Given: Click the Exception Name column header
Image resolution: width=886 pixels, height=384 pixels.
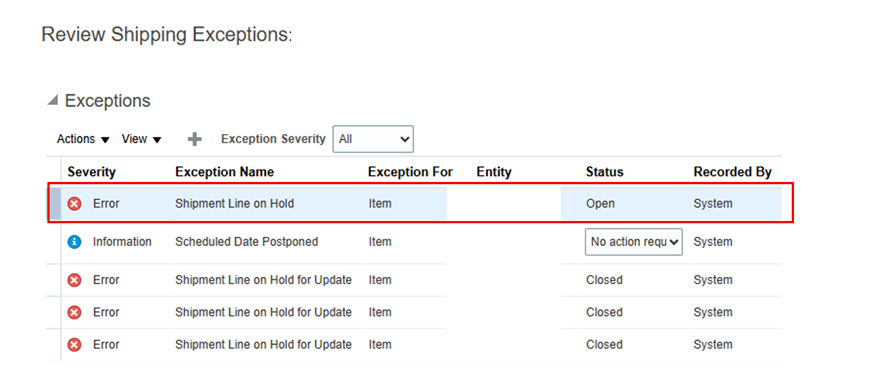Looking at the screenshot, I should [x=224, y=172].
